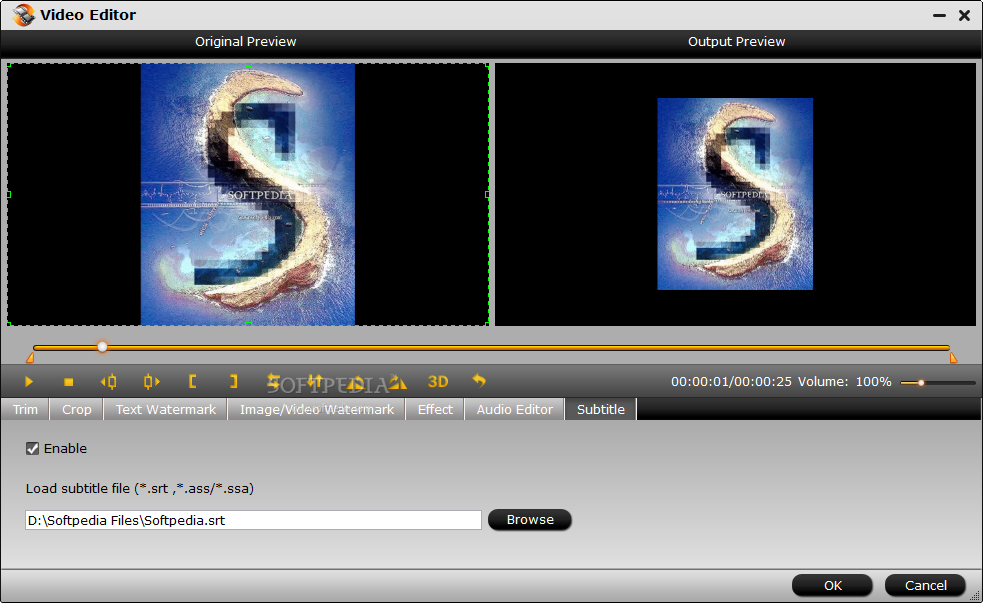Open the Trim tab
The image size is (983, 603).
point(25,409)
